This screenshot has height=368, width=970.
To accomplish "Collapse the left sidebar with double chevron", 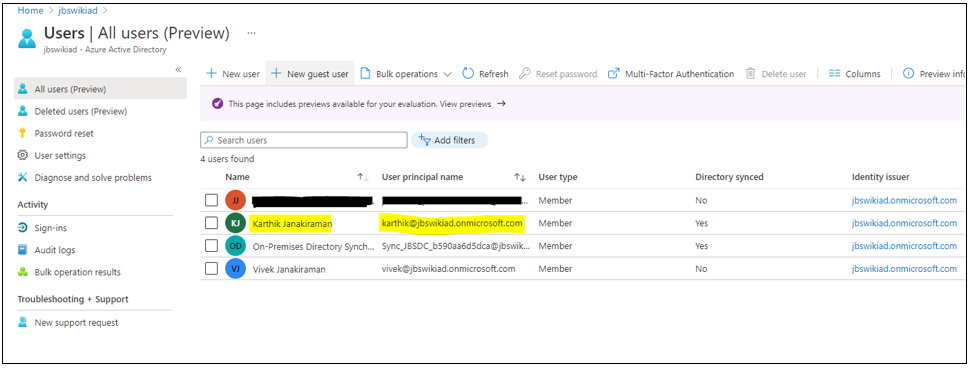I will click(178, 69).
